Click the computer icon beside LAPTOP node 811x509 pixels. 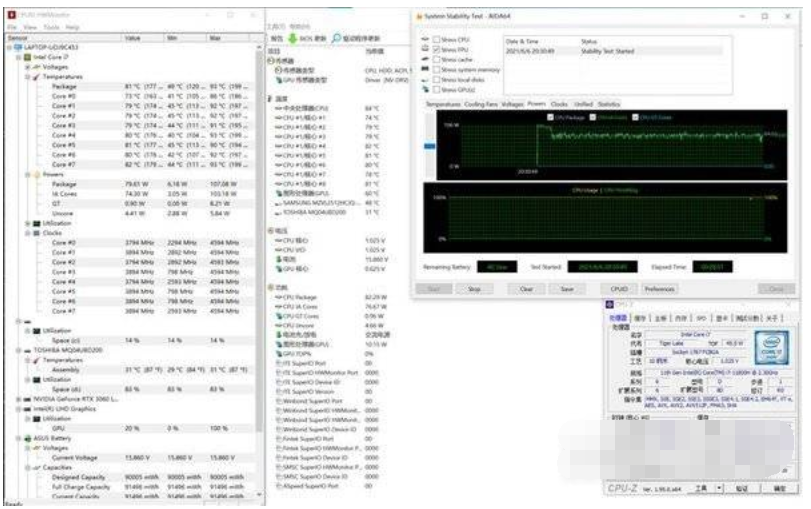(x=18, y=47)
